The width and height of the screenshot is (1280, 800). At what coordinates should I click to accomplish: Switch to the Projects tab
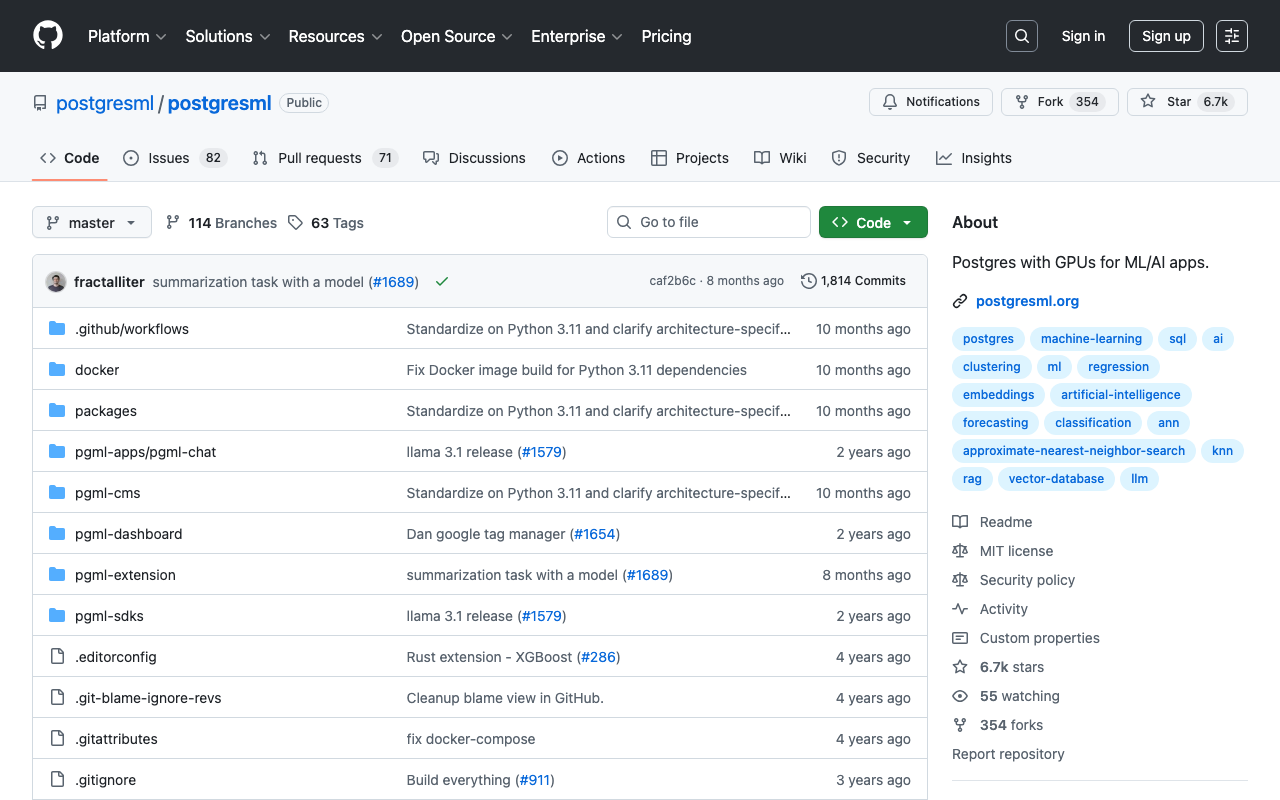point(690,158)
